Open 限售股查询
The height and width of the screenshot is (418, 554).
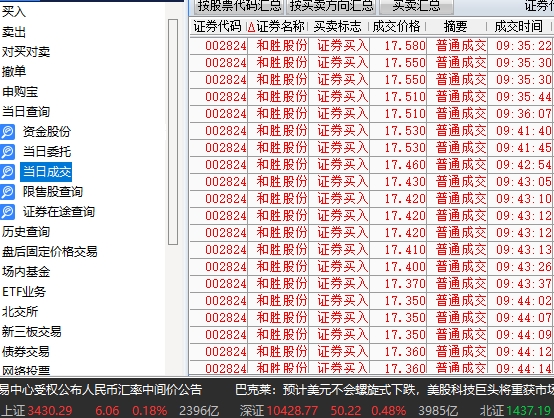(x=53, y=192)
